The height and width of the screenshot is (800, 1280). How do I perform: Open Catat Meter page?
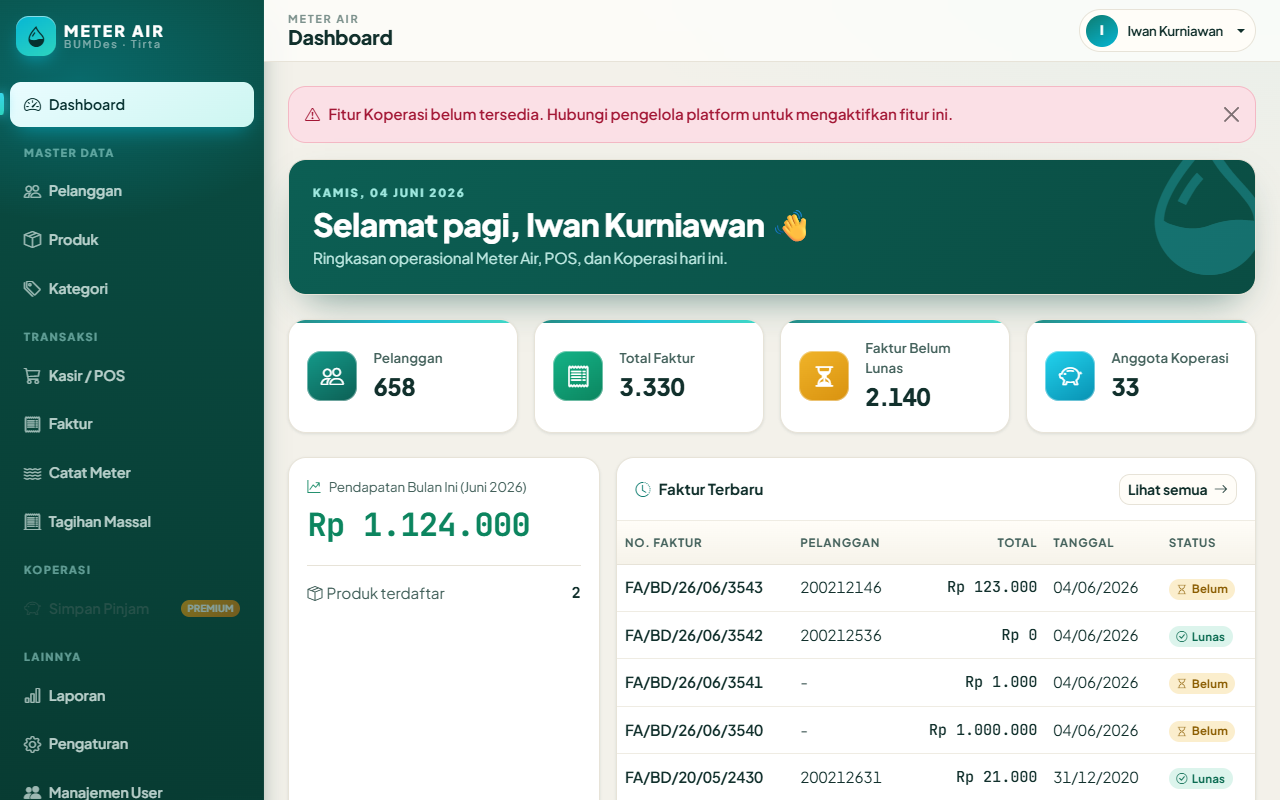[132, 473]
